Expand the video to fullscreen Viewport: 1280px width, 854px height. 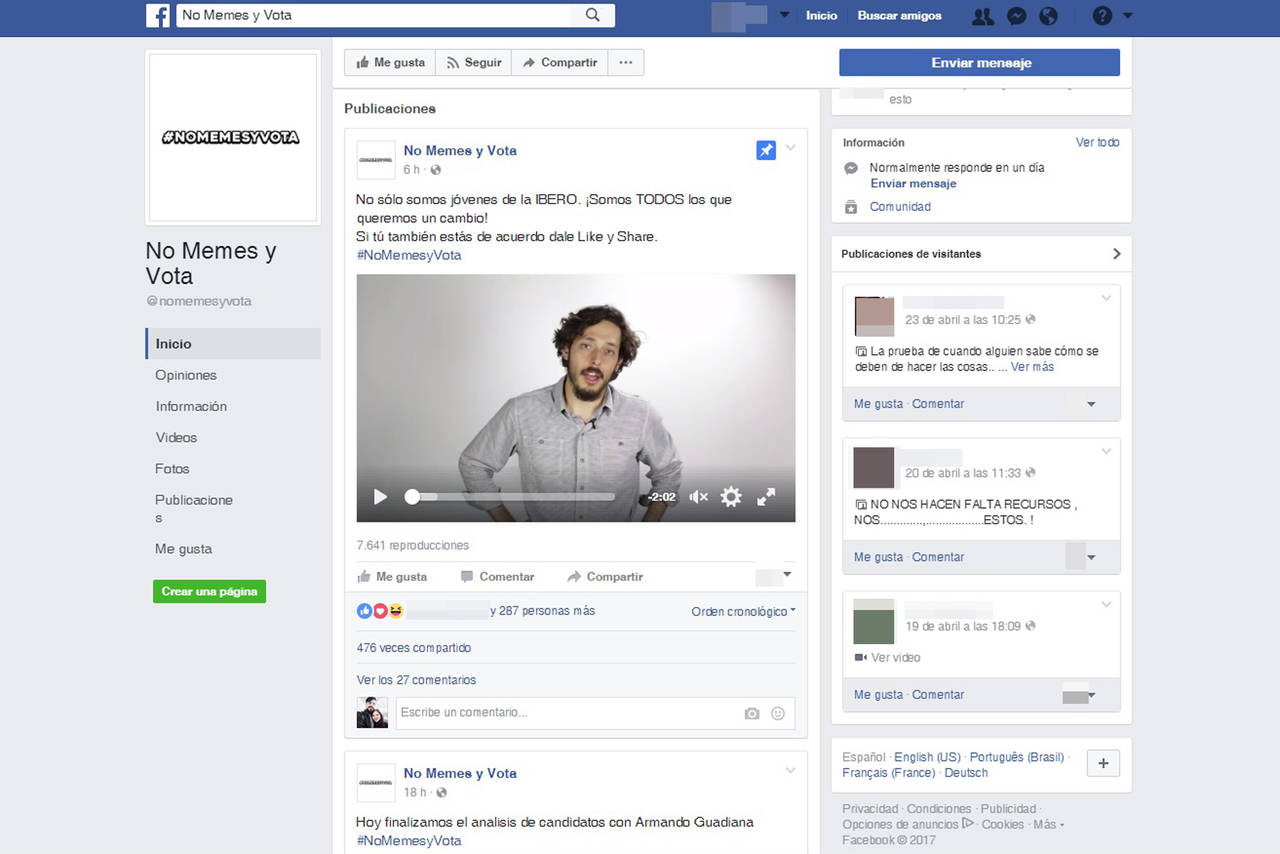click(766, 497)
